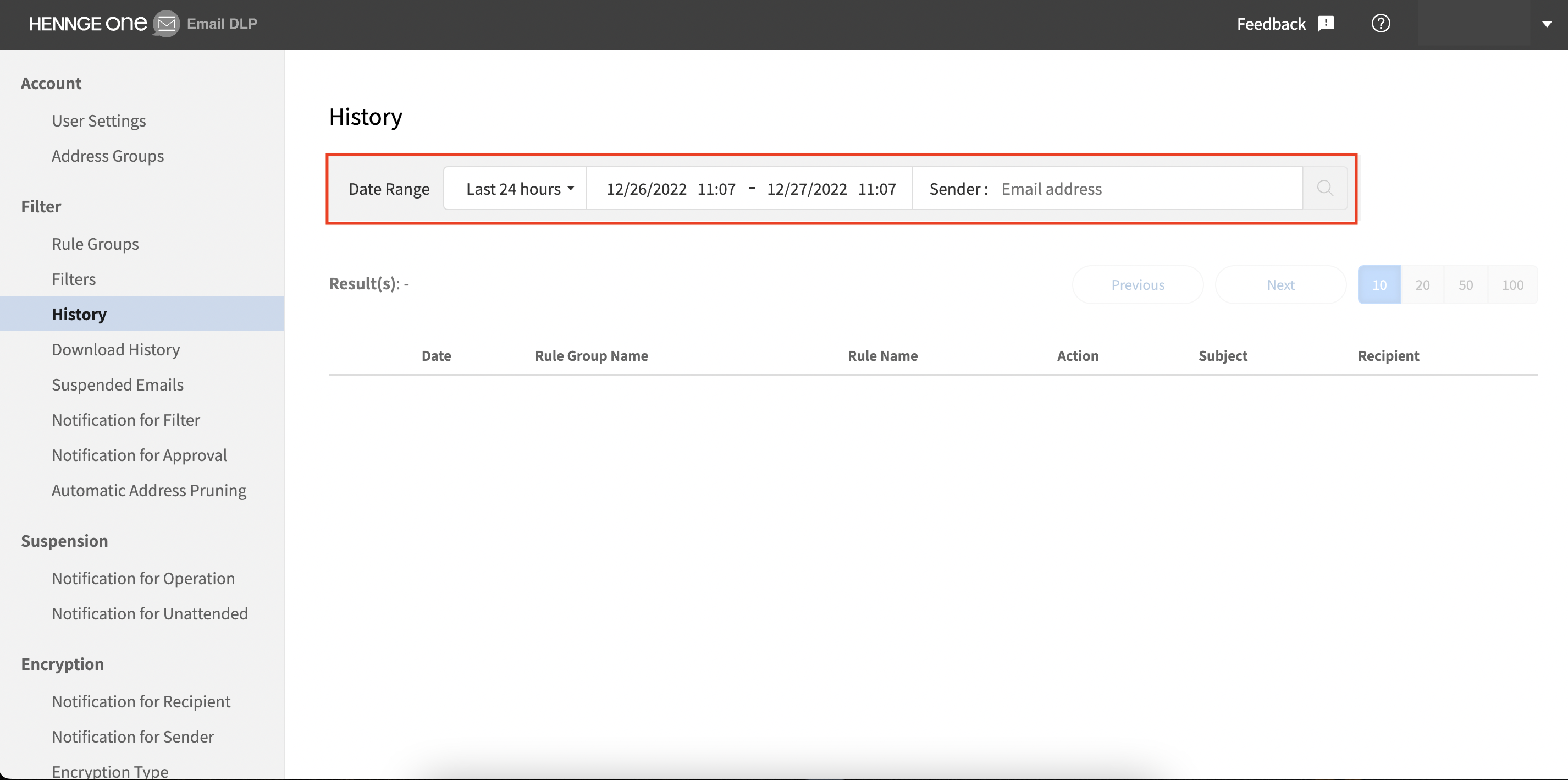Click the Encryption section heading

click(x=62, y=664)
